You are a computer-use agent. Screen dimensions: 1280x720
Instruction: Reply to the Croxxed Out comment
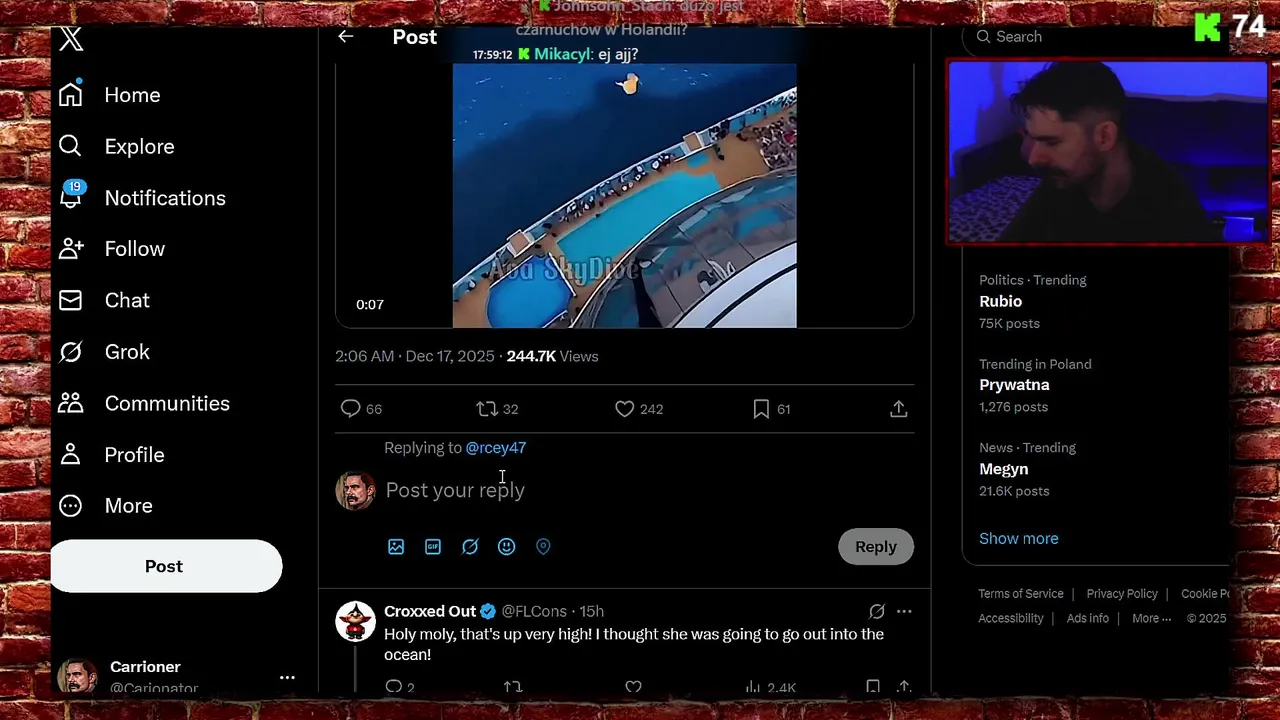tap(398, 687)
